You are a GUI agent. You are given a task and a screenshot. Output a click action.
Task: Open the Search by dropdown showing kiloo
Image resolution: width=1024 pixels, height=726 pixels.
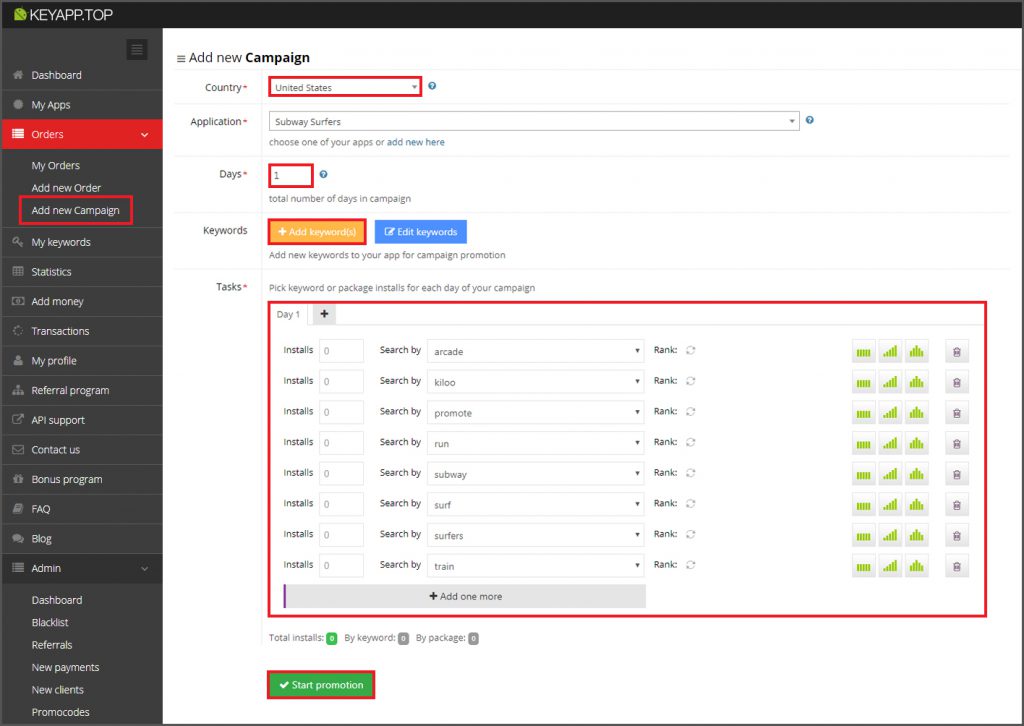pos(536,382)
